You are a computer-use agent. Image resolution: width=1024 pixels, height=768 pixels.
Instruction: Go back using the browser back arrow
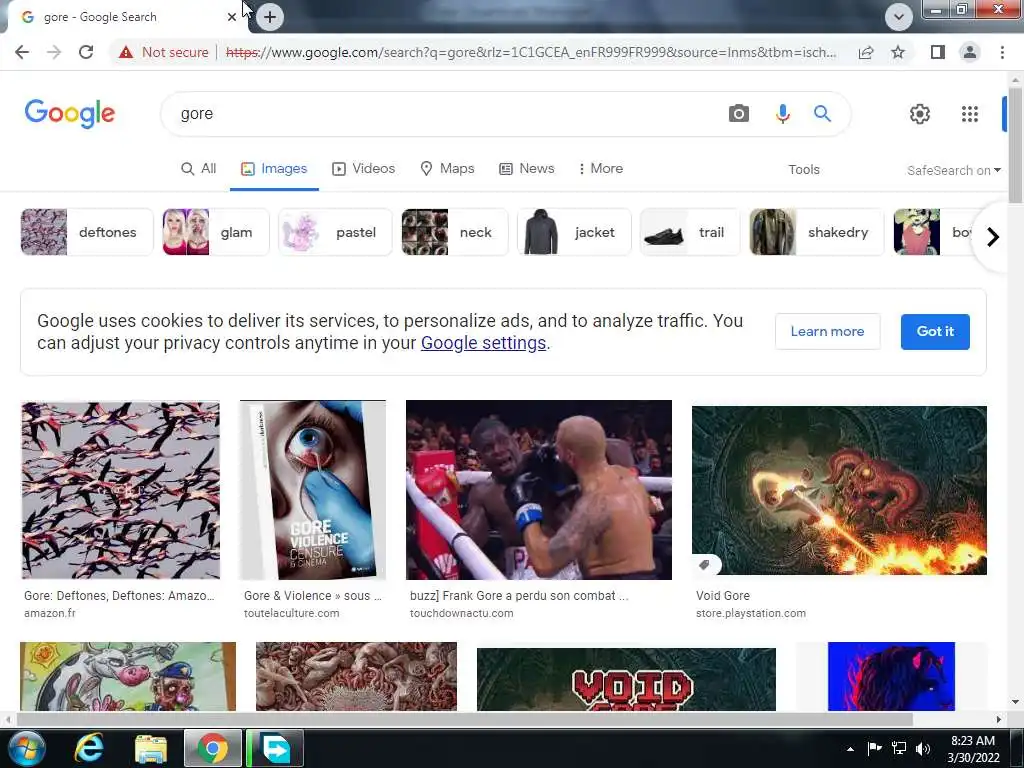pos(22,52)
